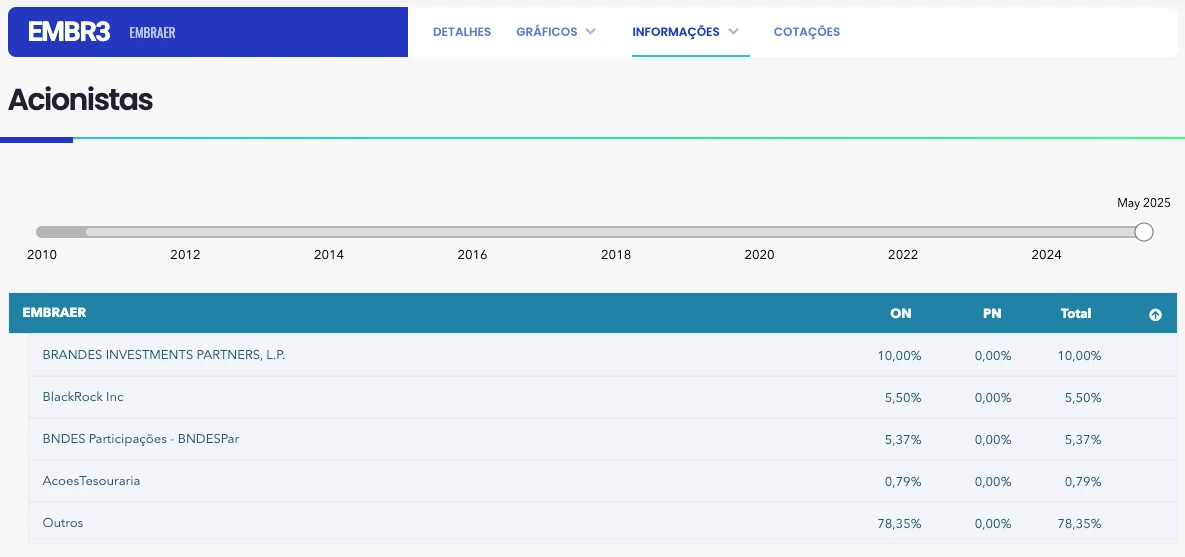1185x557 pixels.
Task: Click the EMBRAER company name in the header
Action: point(152,32)
